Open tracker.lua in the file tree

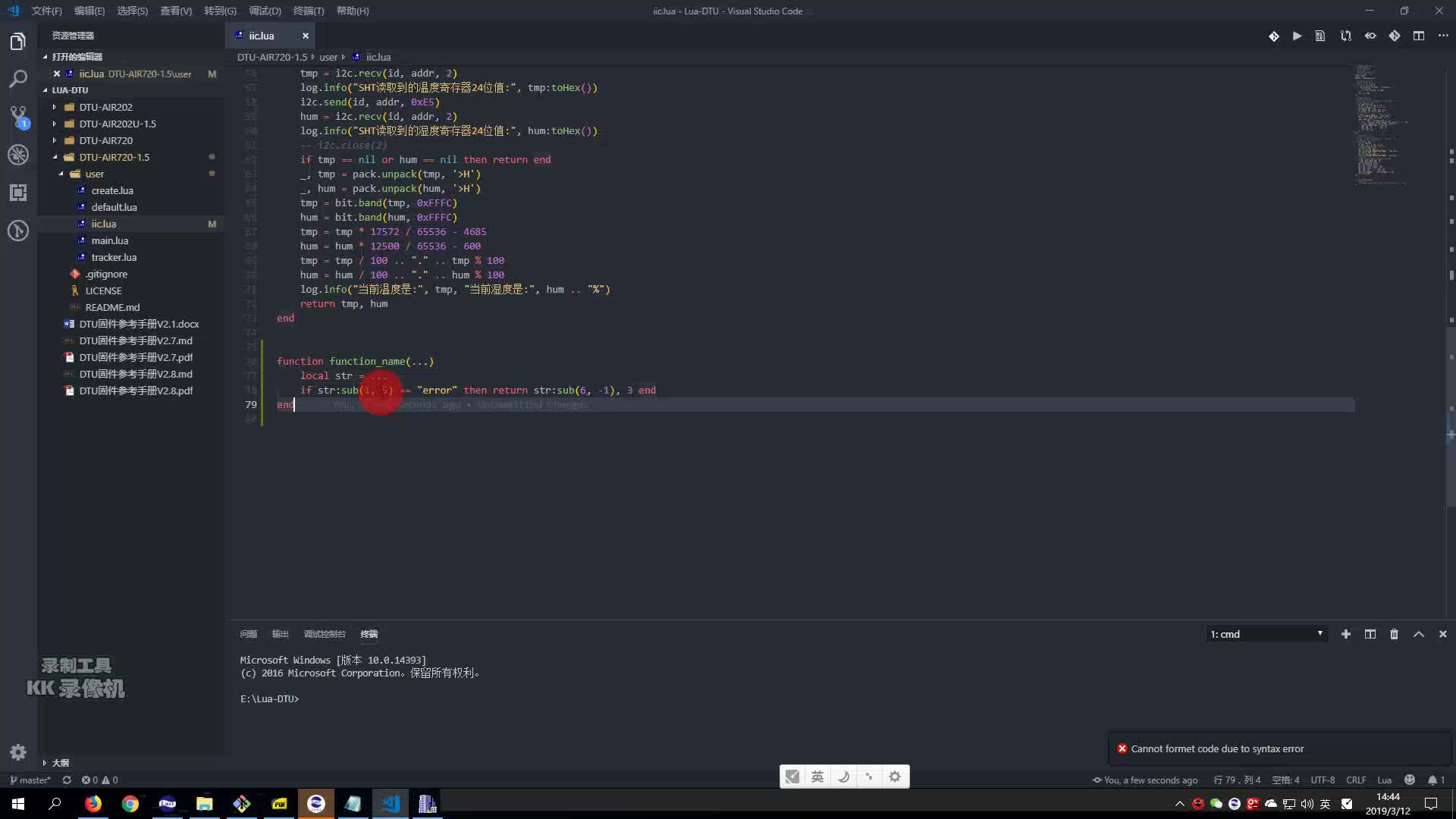pyautogui.click(x=114, y=257)
